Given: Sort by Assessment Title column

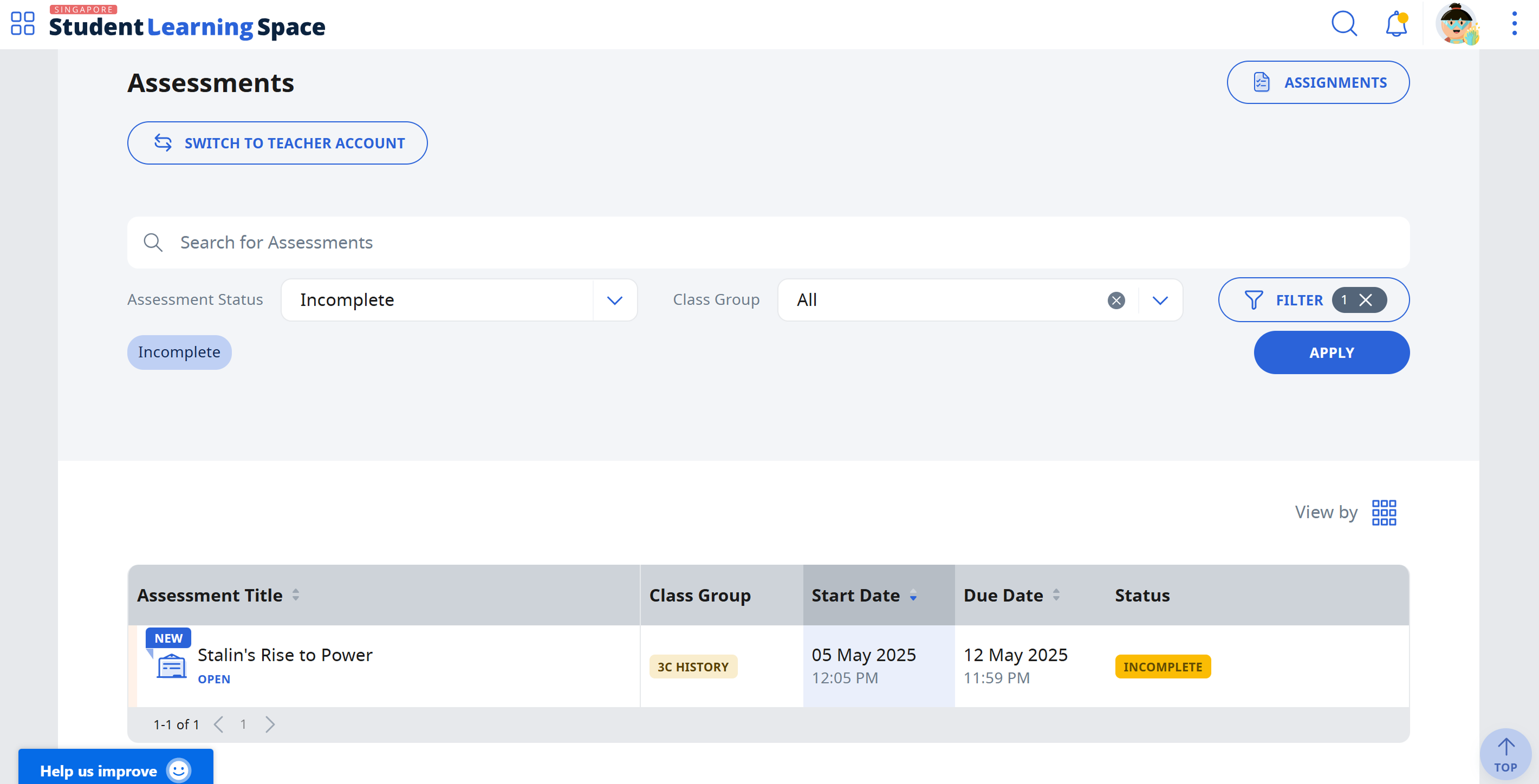Looking at the screenshot, I should (x=295, y=594).
